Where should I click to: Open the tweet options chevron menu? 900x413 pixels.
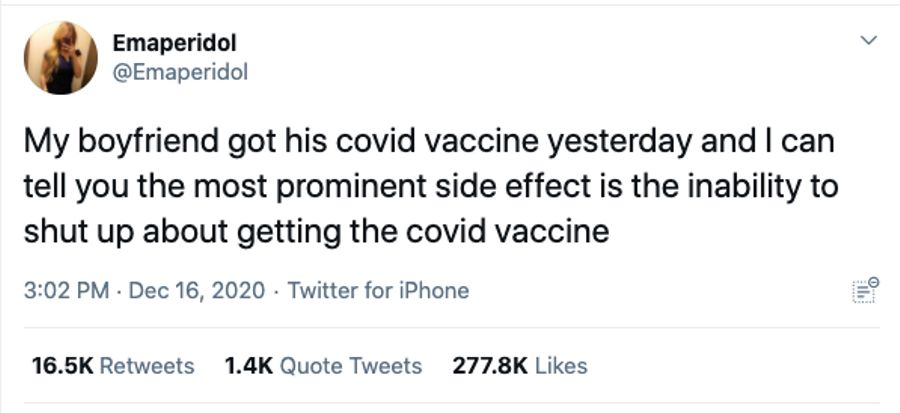coord(868,41)
